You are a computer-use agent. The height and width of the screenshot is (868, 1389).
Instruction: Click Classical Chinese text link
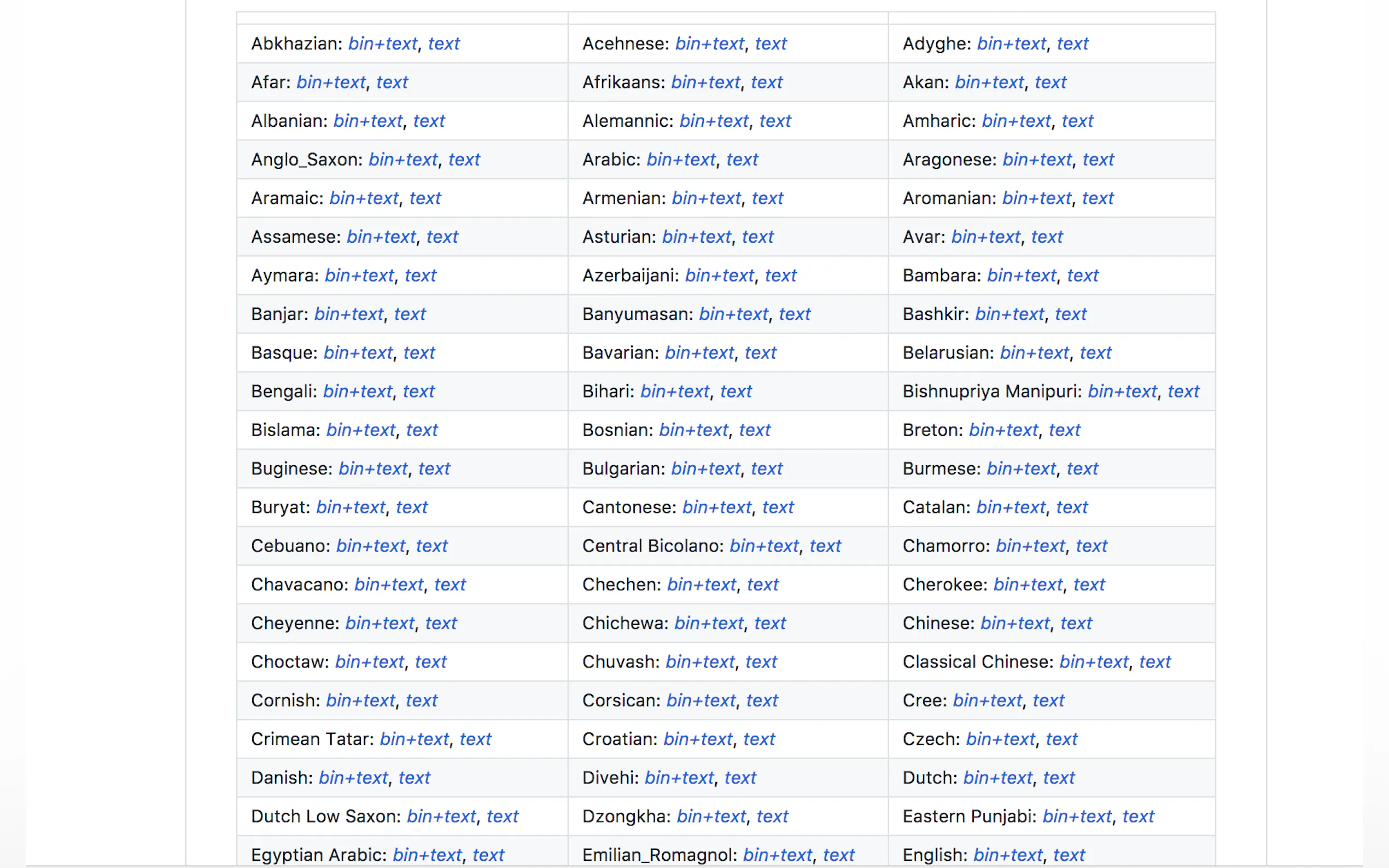pos(1154,662)
